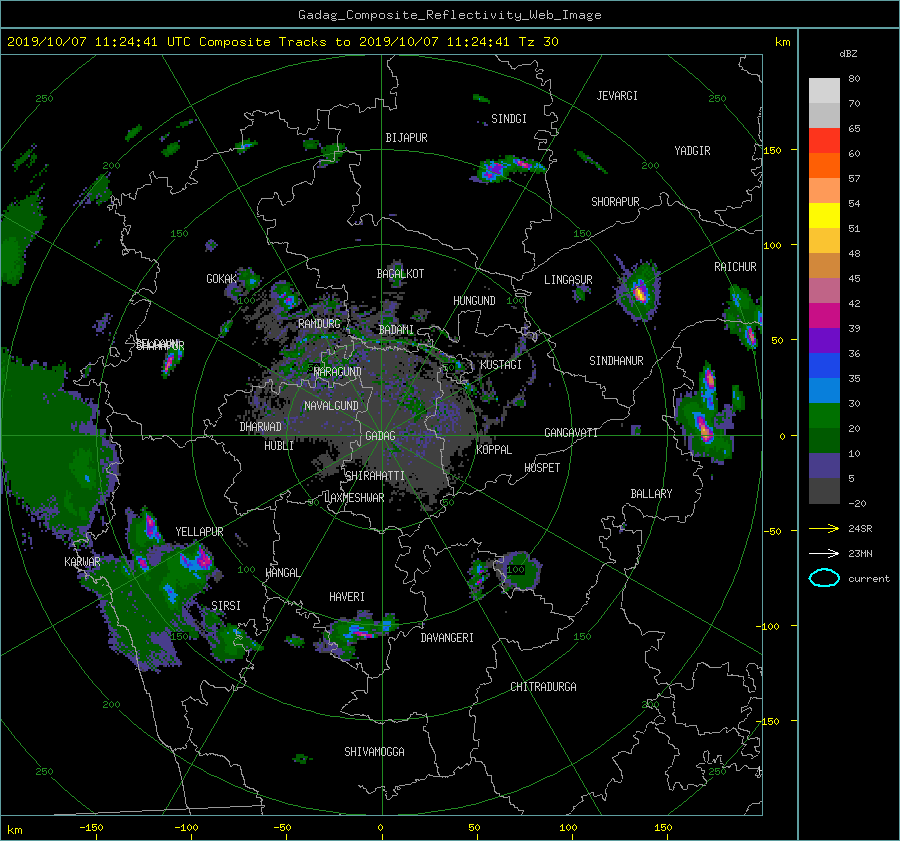Screen dimensions: 900x841
Task: Click the RAICHUR city label
Action: (735, 267)
